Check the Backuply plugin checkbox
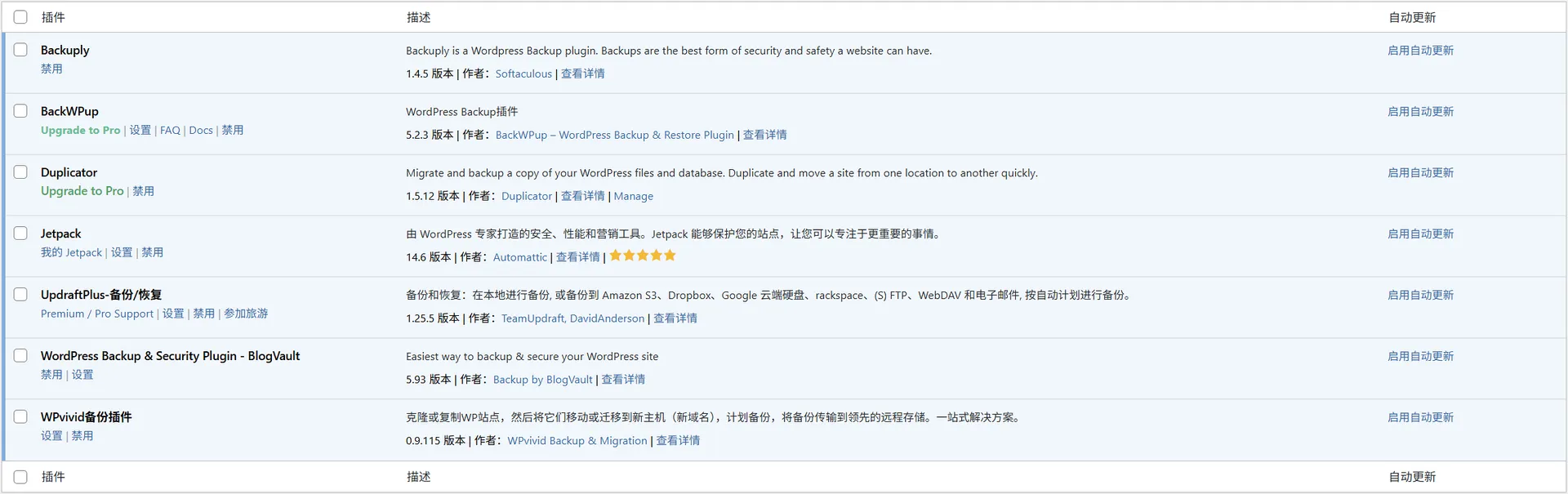 click(x=20, y=50)
